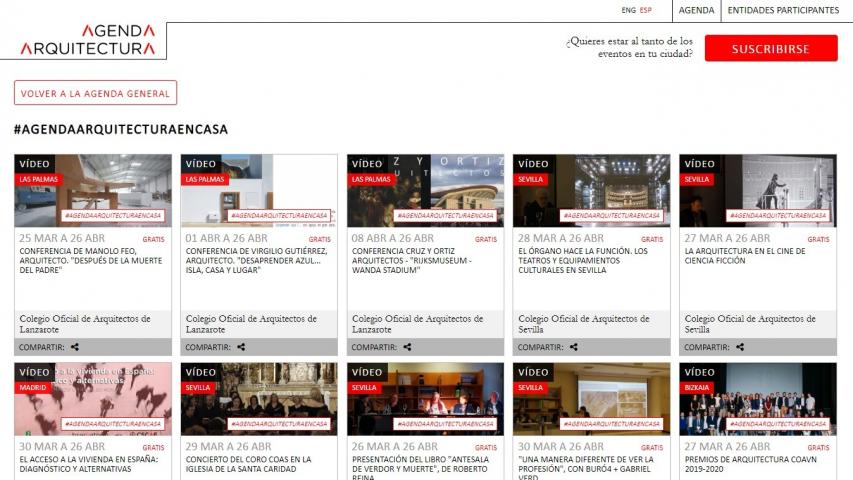Click title 'La Arquitectura en el Cine'
Viewport: 853px width, 480px height.
pos(745,256)
